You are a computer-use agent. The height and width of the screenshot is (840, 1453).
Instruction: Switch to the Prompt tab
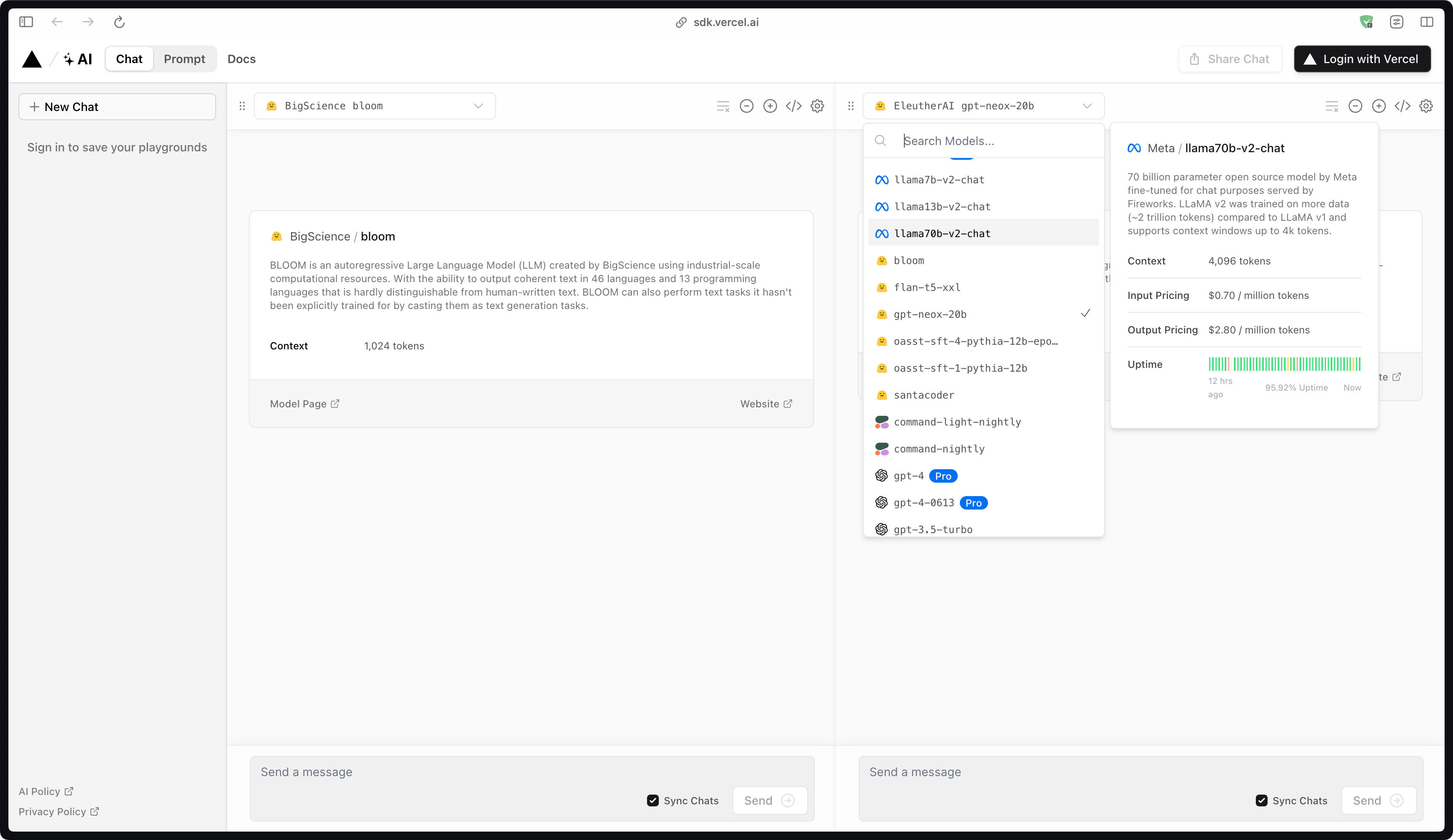coord(184,59)
